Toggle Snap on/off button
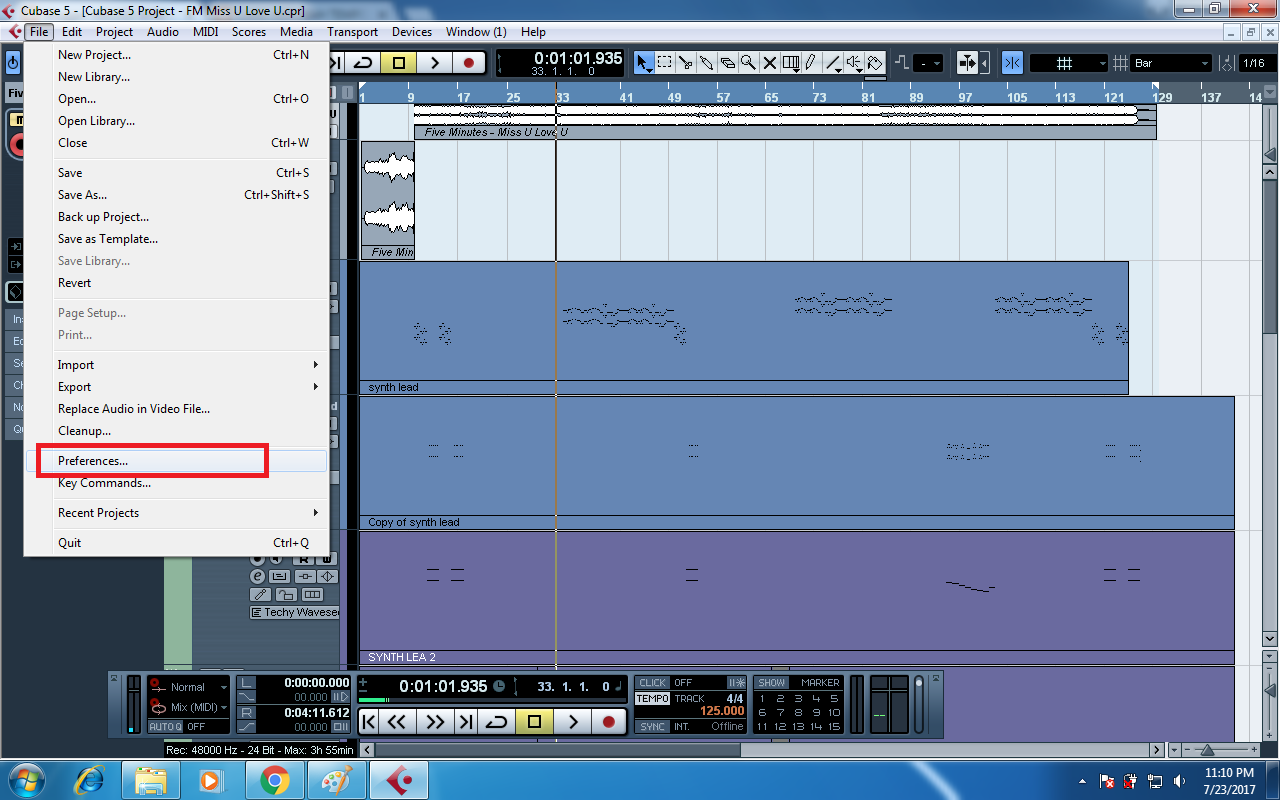The width and height of the screenshot is (1282, 801). [1012, 63]
